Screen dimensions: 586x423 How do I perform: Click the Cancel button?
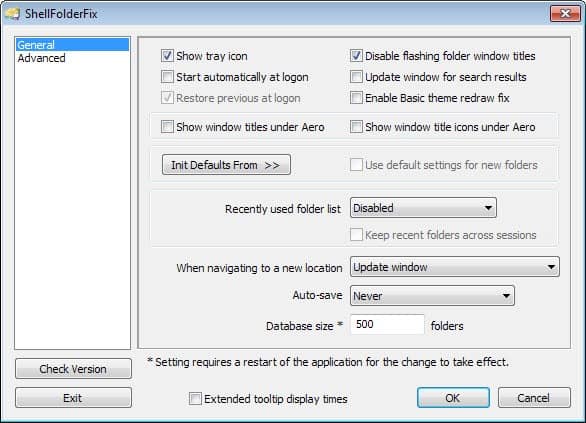pyautogui.click(x=534, y=398)
